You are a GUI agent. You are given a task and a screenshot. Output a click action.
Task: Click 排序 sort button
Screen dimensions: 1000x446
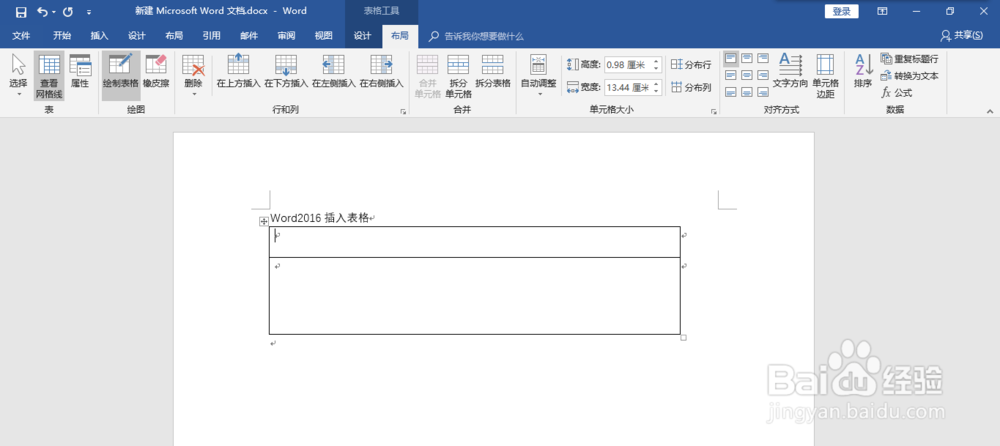(863, 71)
